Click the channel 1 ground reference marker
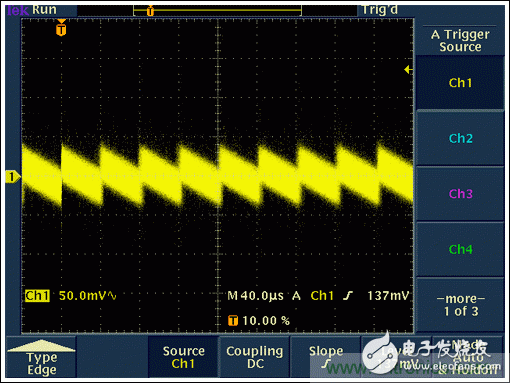 pyautogui.click(x=13, y=177)
